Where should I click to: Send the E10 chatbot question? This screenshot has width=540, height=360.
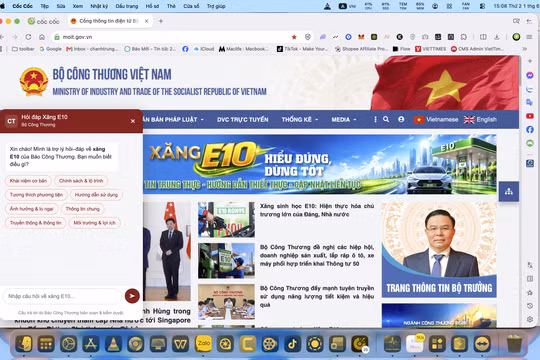click(x=132, y=296)
